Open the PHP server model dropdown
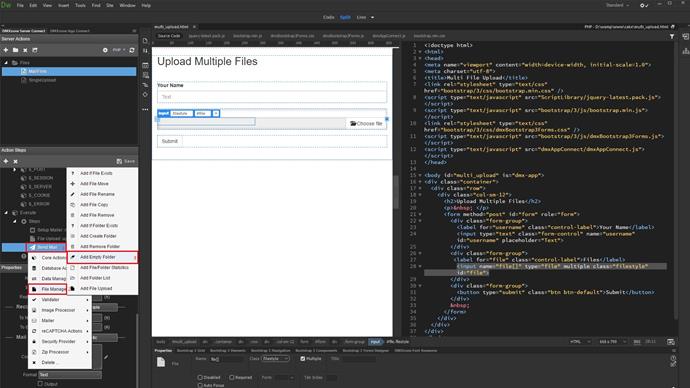Viewport: 690px width, 388px height. tap(119, 50)
